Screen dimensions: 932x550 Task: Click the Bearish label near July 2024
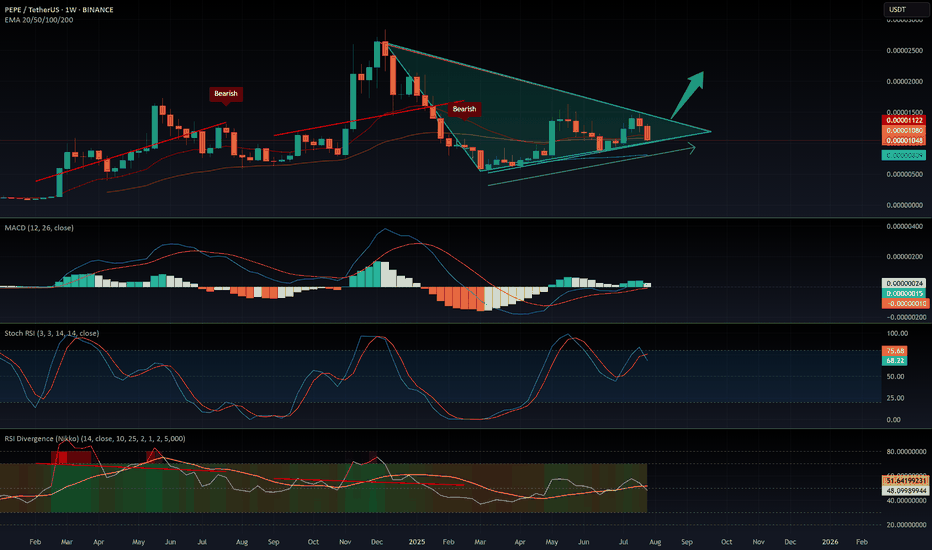click(x=226, y=93)
